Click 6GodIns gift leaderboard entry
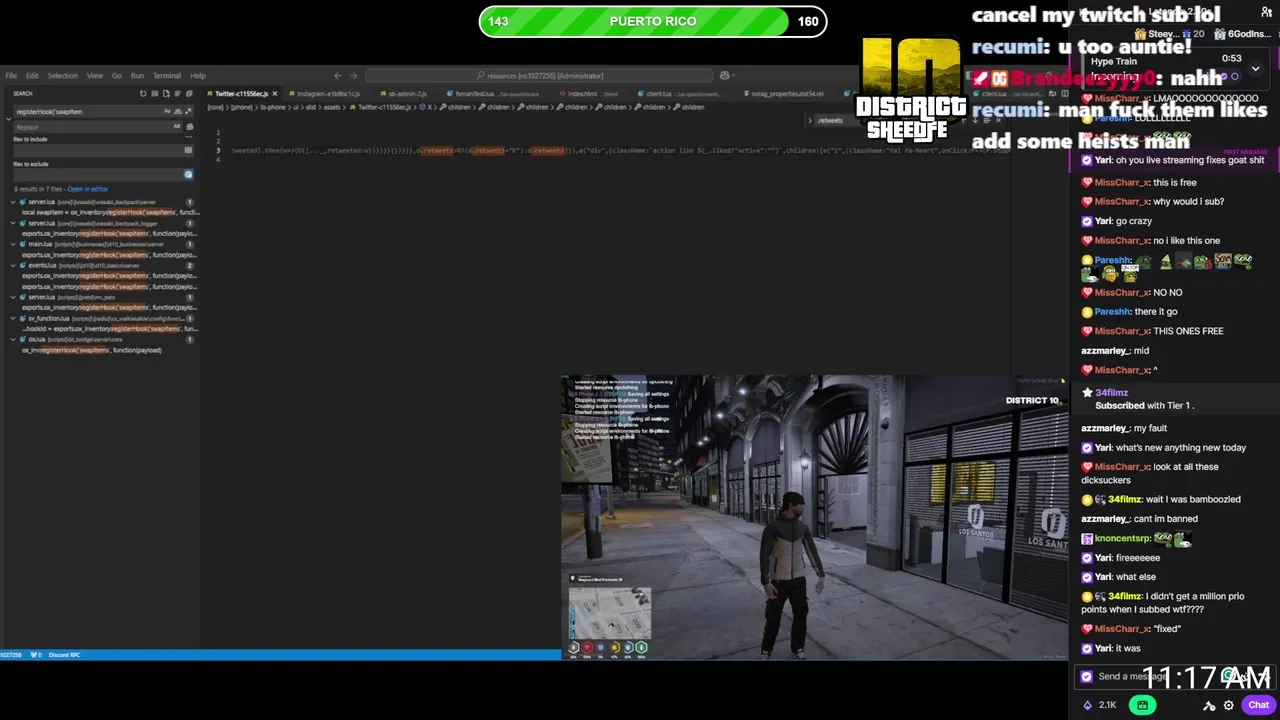Viewport: 1280px width, 720px height. point(1243,34)
